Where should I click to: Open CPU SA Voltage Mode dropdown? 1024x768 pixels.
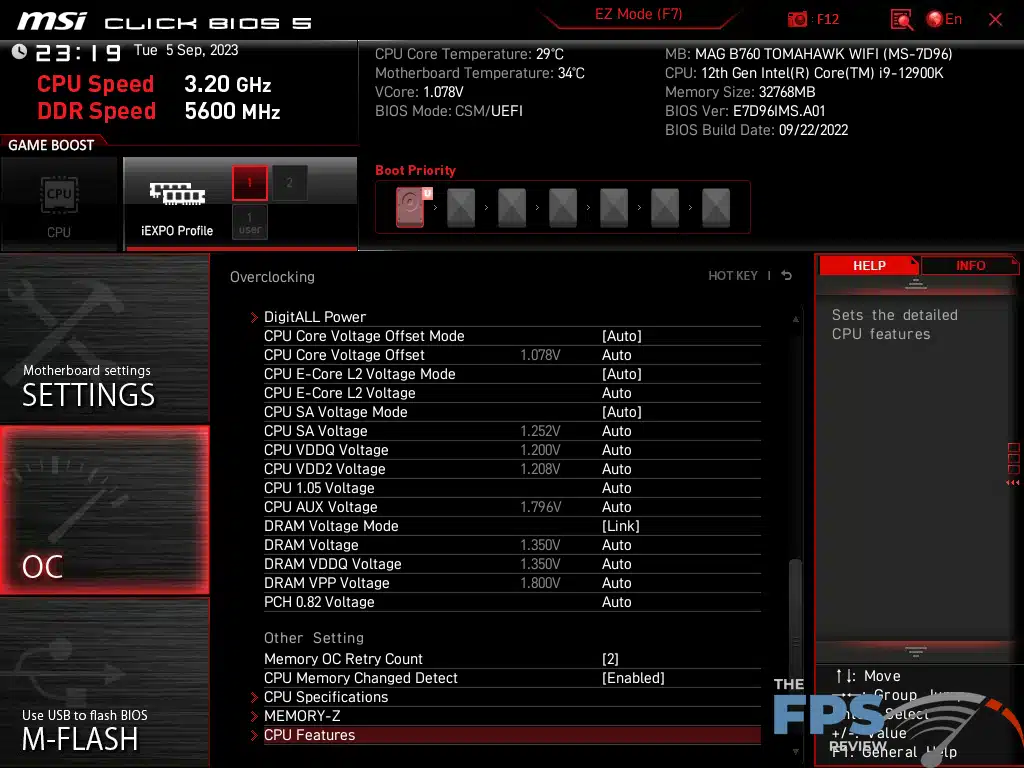[x=622, y=411]
